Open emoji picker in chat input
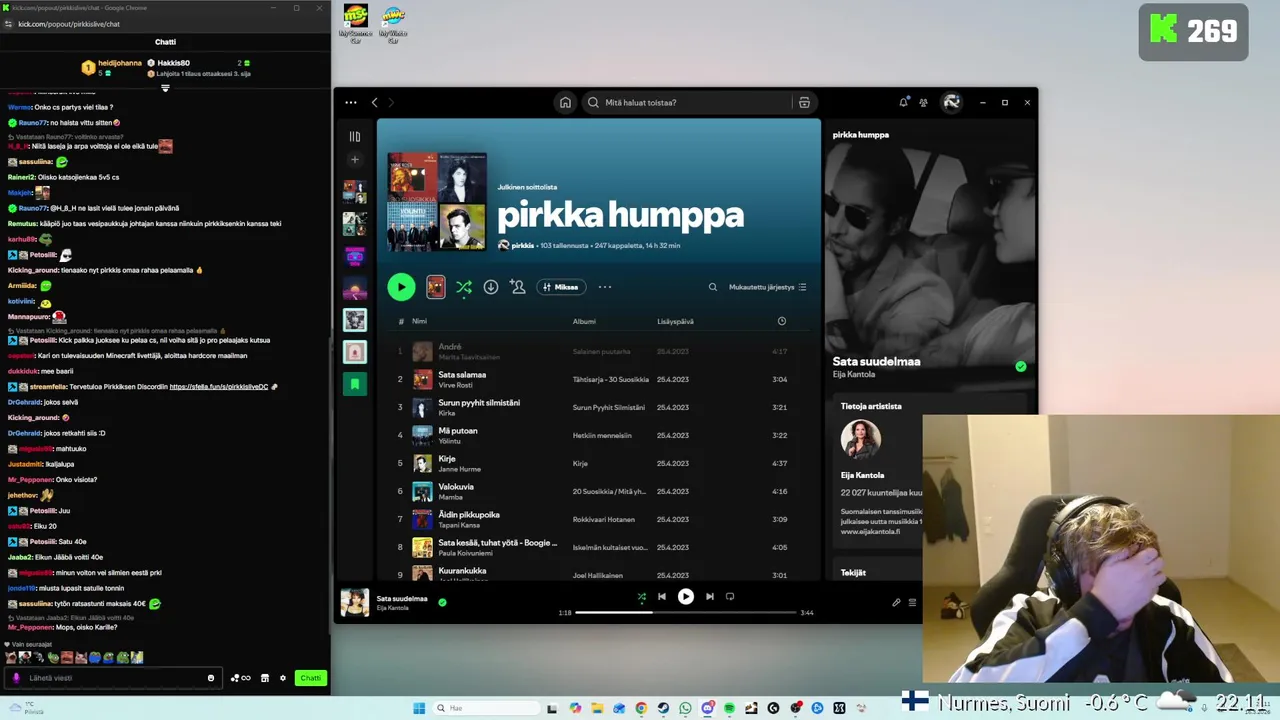This screenshot has width=1280, height=720. coord(211,678)
